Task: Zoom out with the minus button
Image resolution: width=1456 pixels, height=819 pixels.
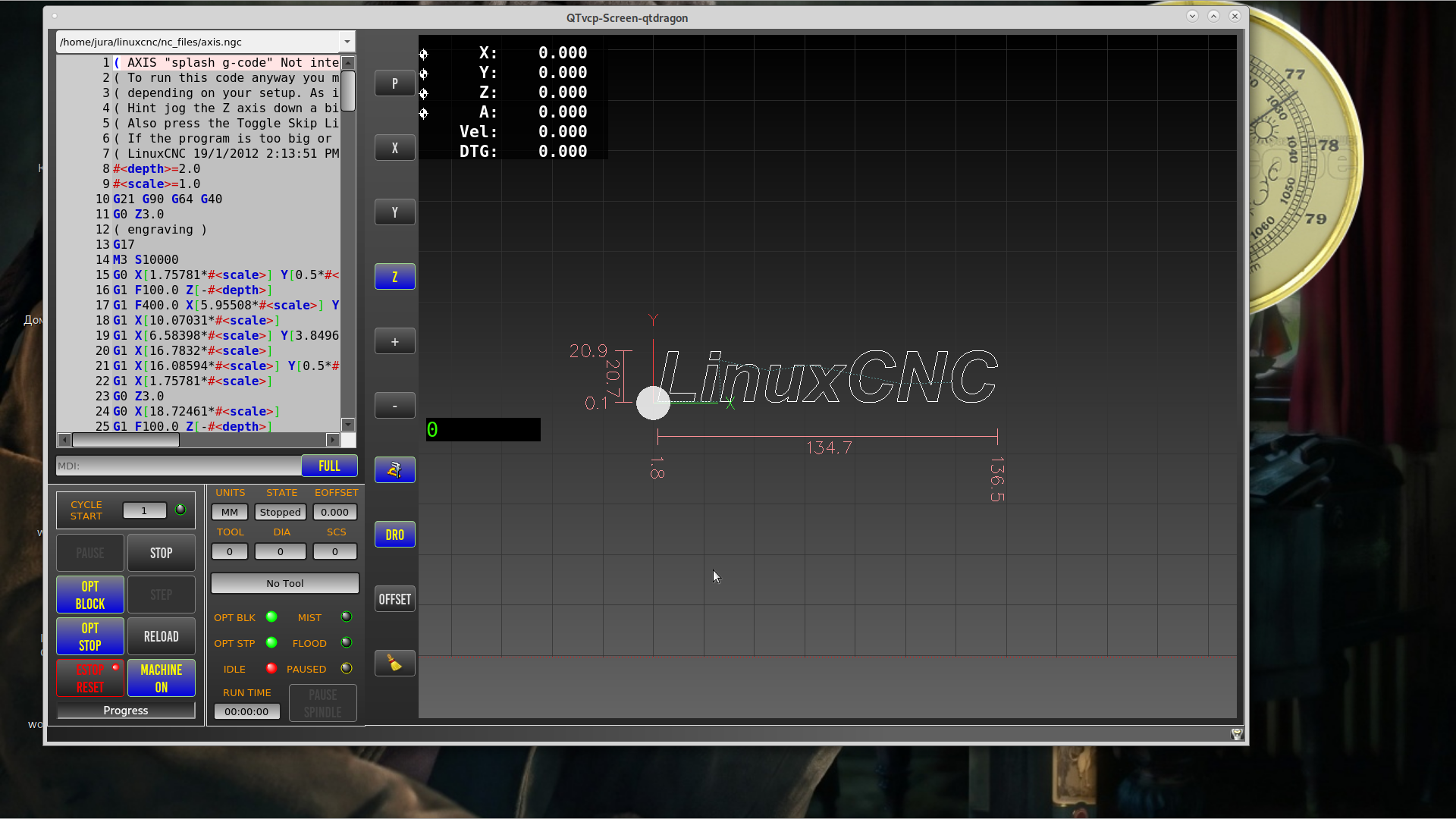Action: click(x=394, y=406)
